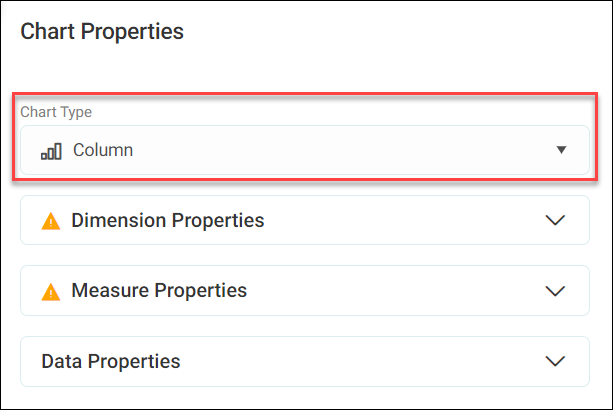This screenshot has width=613, height=410.
Task: Click the column chart icon in Chart Type
Action: [x=51, y=151]
